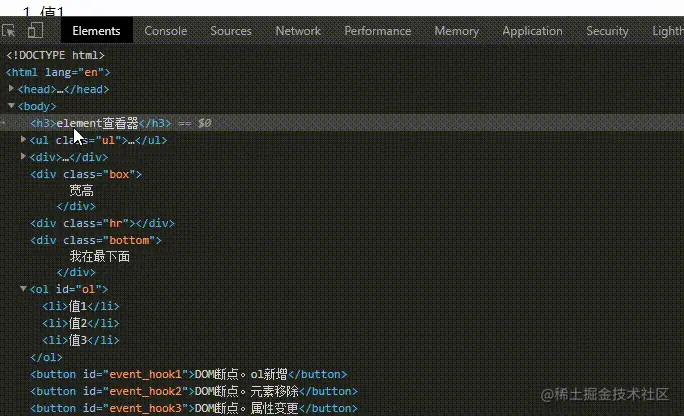Activate the inspect element picker icon
The height and width of the screenshot is (416, 684).
point(9,31)
